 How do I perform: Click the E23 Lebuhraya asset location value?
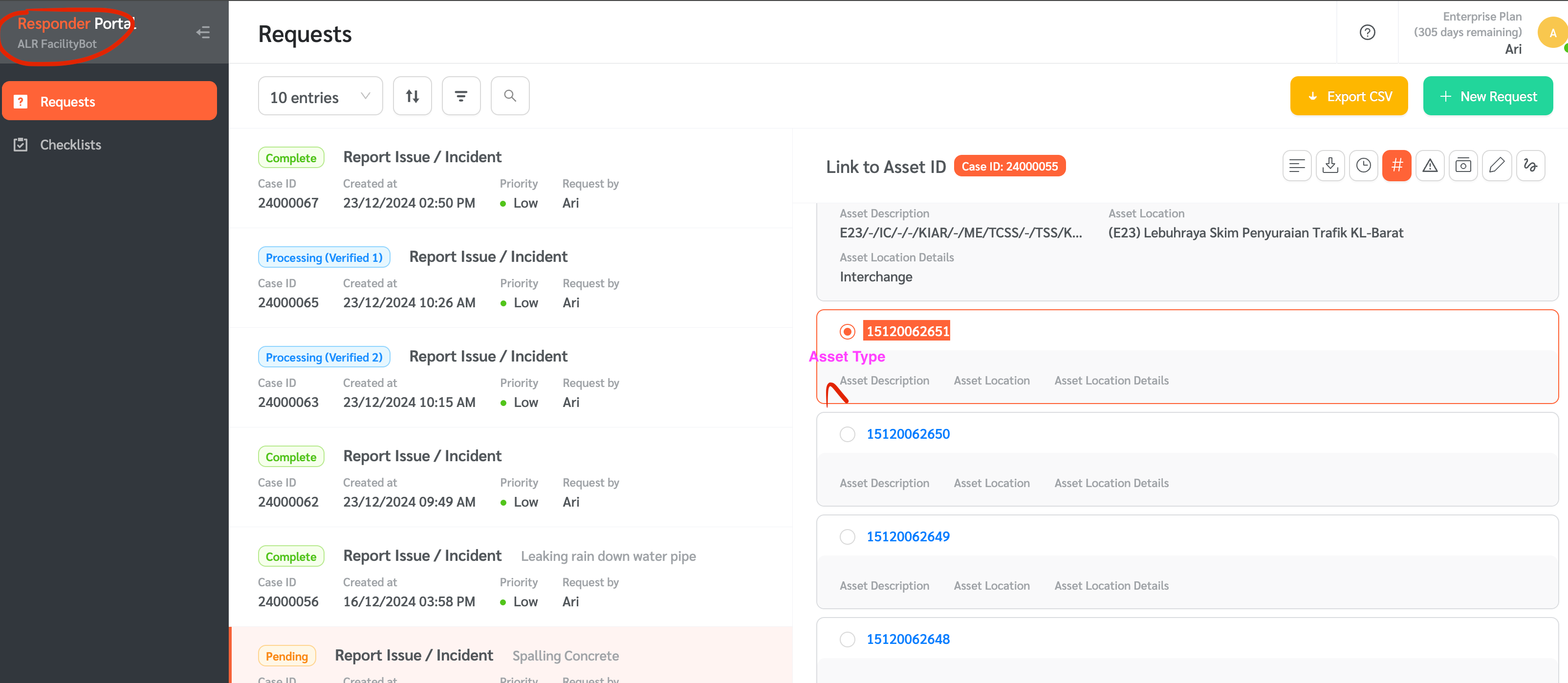(x=1255, y=233)
